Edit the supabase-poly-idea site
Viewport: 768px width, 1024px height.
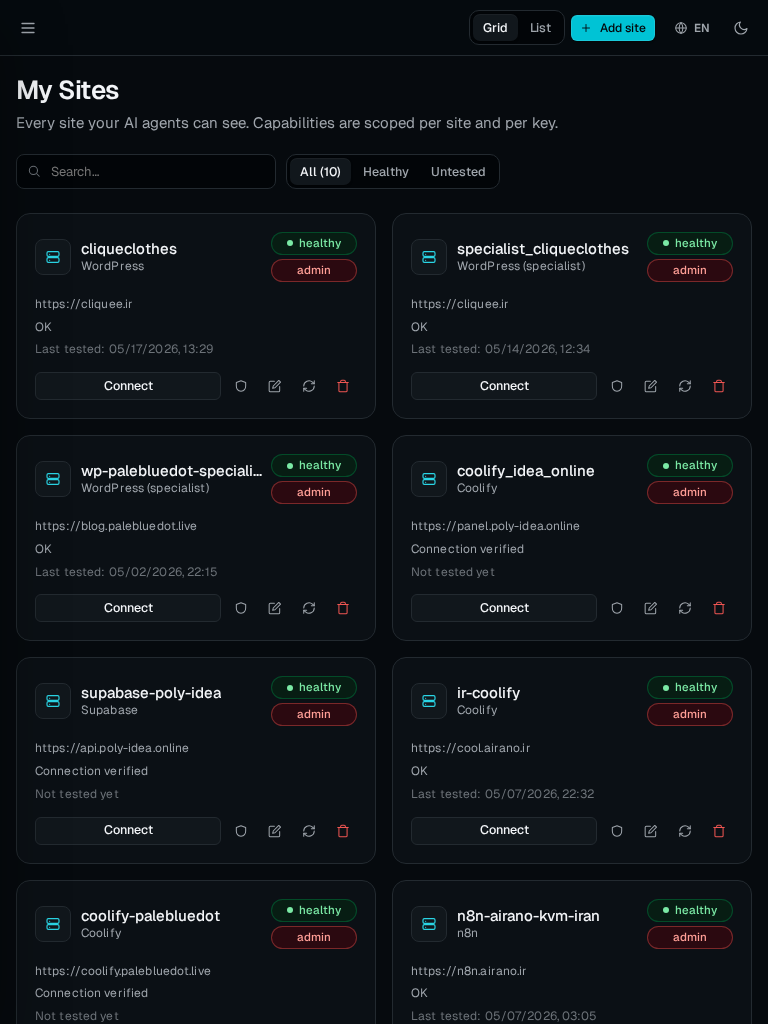pos(275,831)
